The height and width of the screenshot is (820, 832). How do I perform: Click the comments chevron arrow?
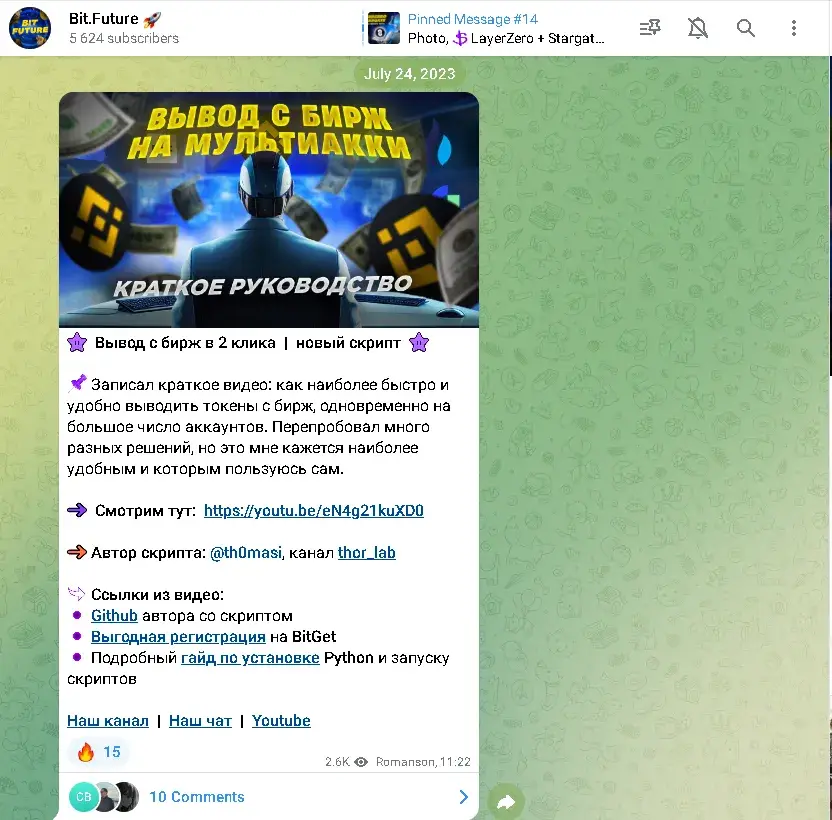pos(463,797)
